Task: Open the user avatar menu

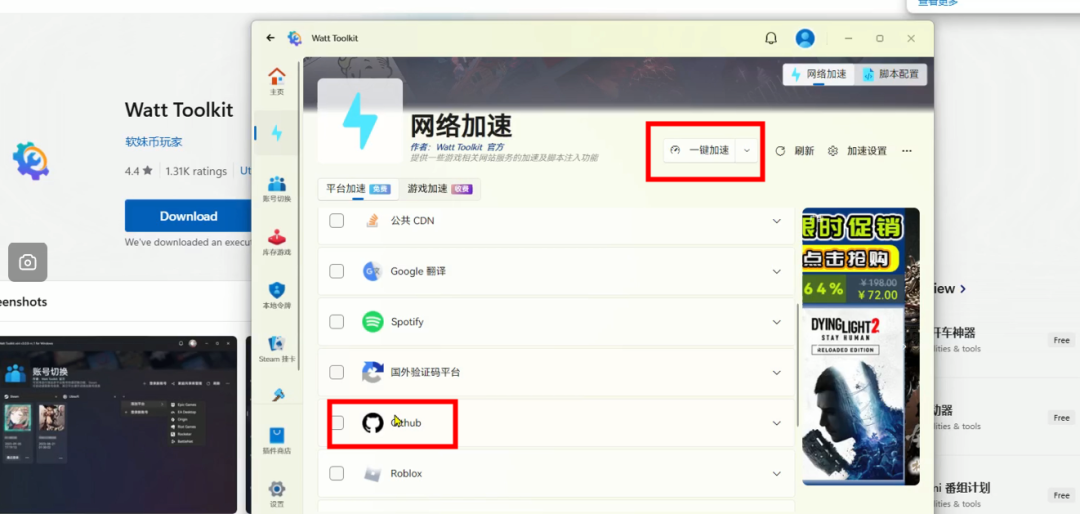Action: click(804, 39)
